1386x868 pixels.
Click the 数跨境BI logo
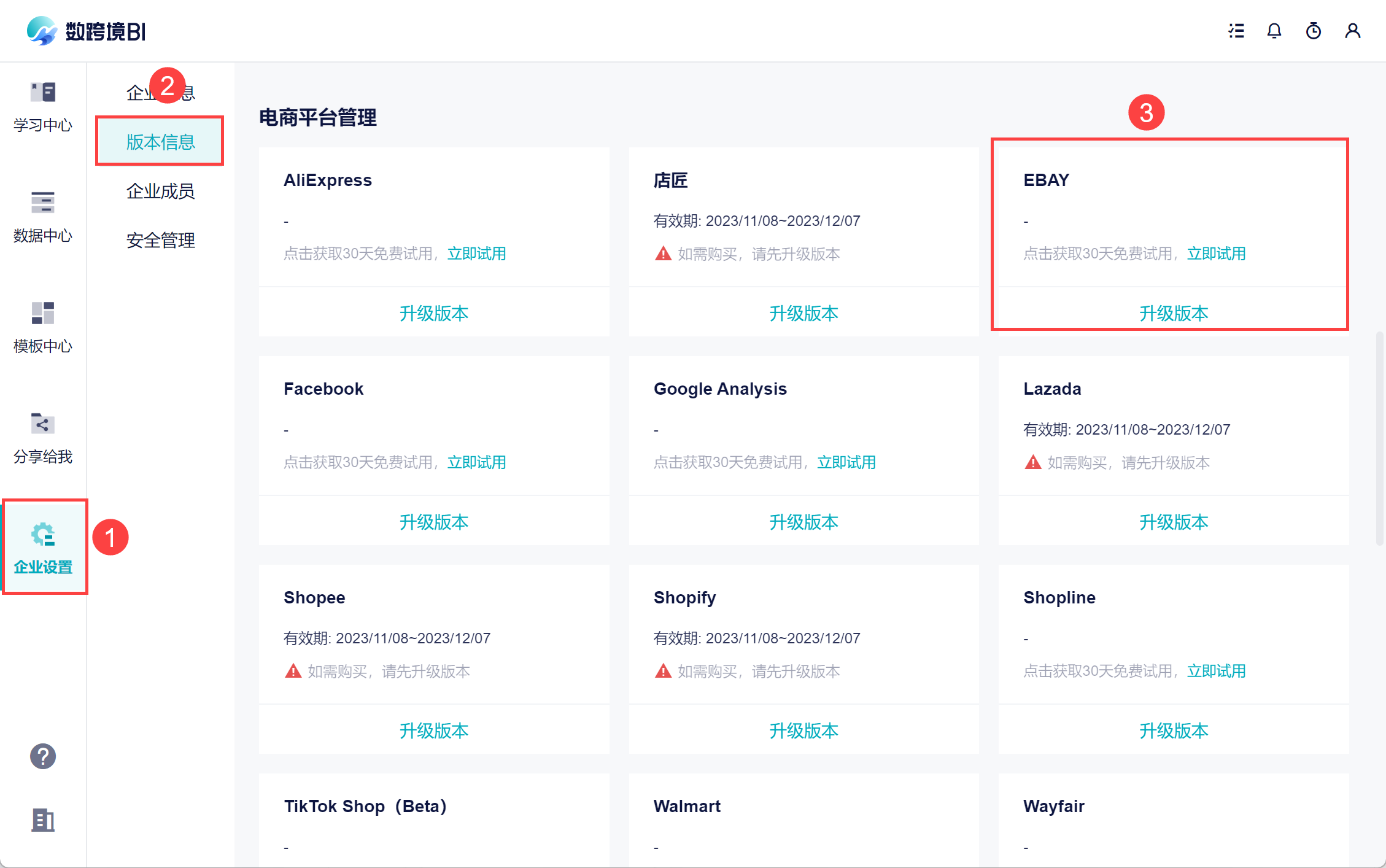click(x=86, y=31)
